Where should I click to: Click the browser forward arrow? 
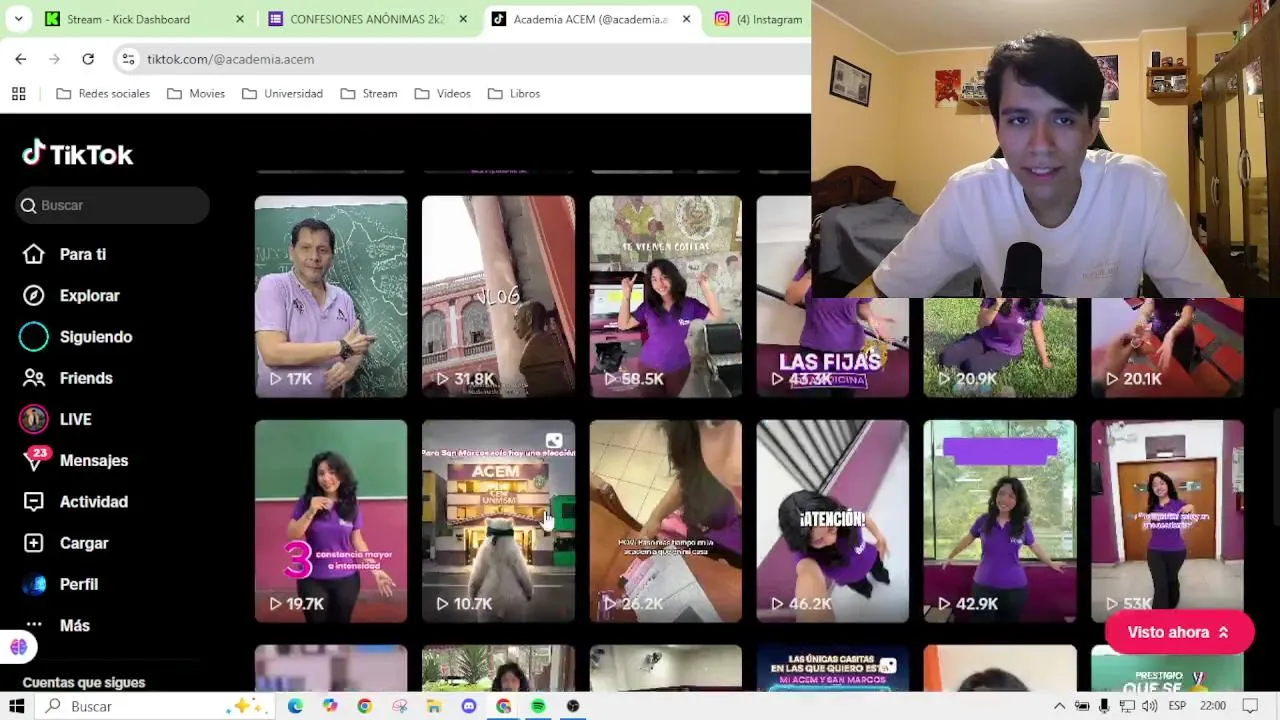pyautogui.click(x=54, y=59)
